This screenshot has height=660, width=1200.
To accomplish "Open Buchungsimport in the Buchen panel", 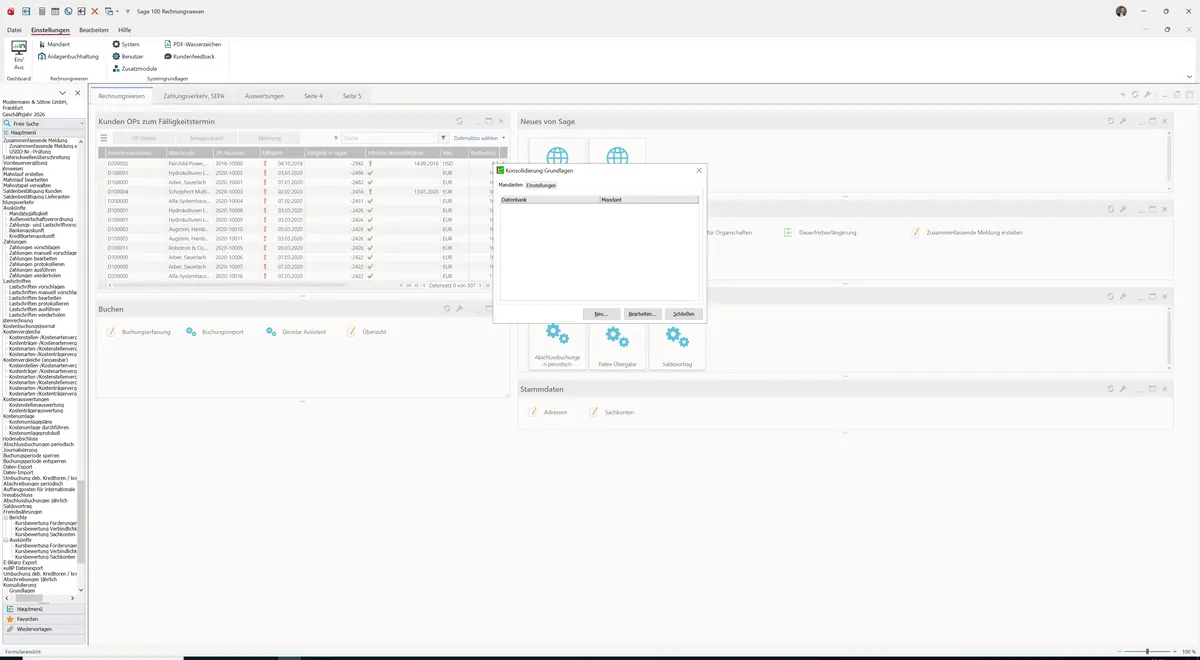I will pyautogui.click(x=215, y=331).
